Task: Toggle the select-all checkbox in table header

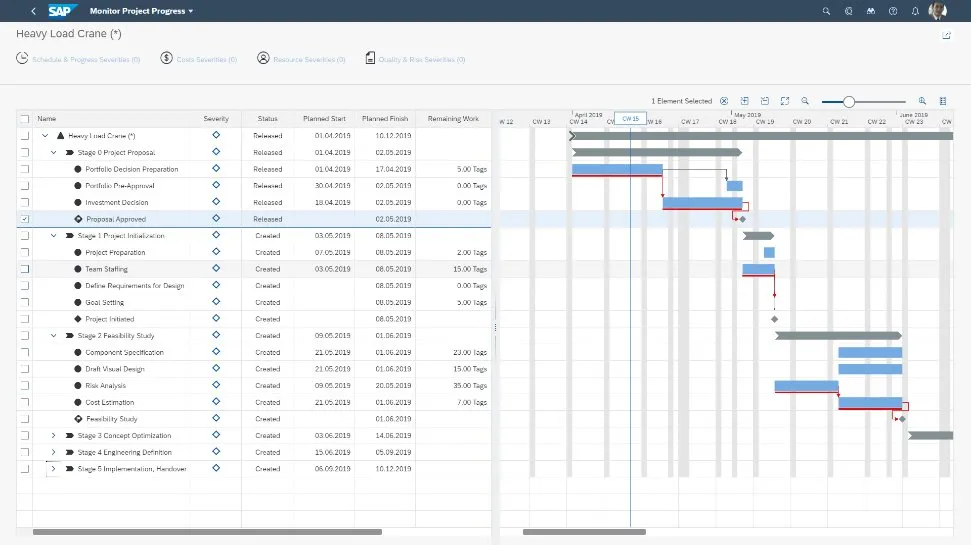Action: click(x=25, y=119)
